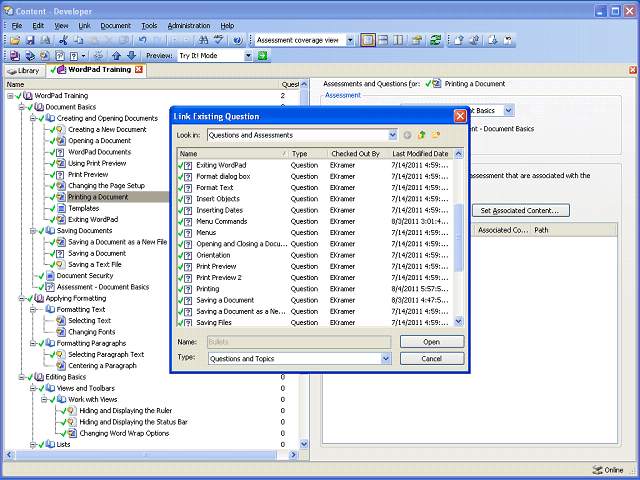Image resolution: width=640 pixels, height=480 pixels.
Task: Open the Document menu
Action: [x=116, y=26]
